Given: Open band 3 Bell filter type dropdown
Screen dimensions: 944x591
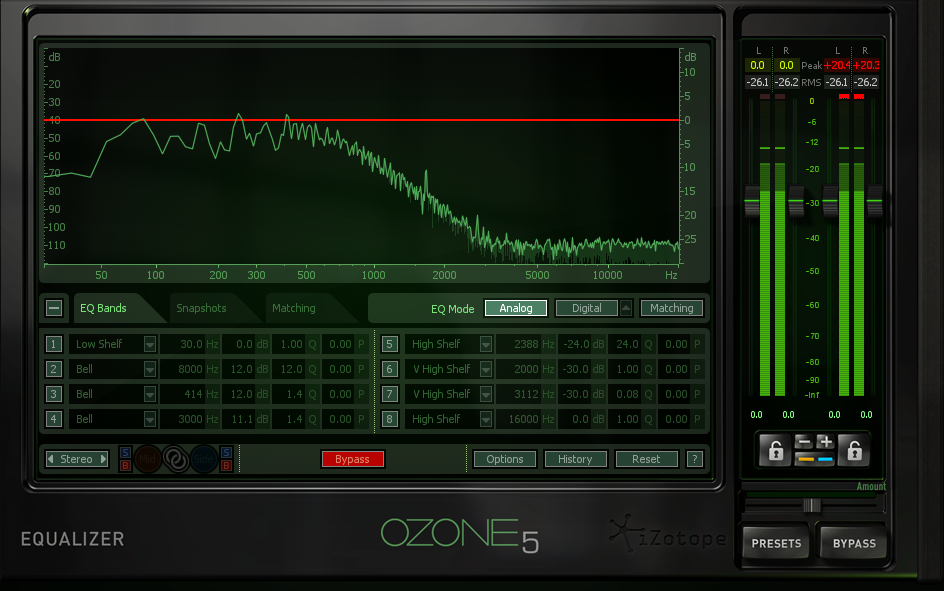Looking at the screenshot, I should pos(150,394).
